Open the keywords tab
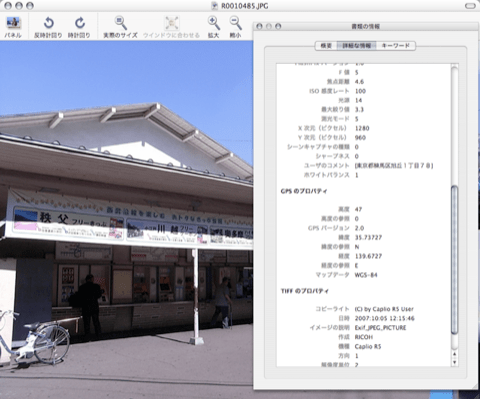 (396, 46)
